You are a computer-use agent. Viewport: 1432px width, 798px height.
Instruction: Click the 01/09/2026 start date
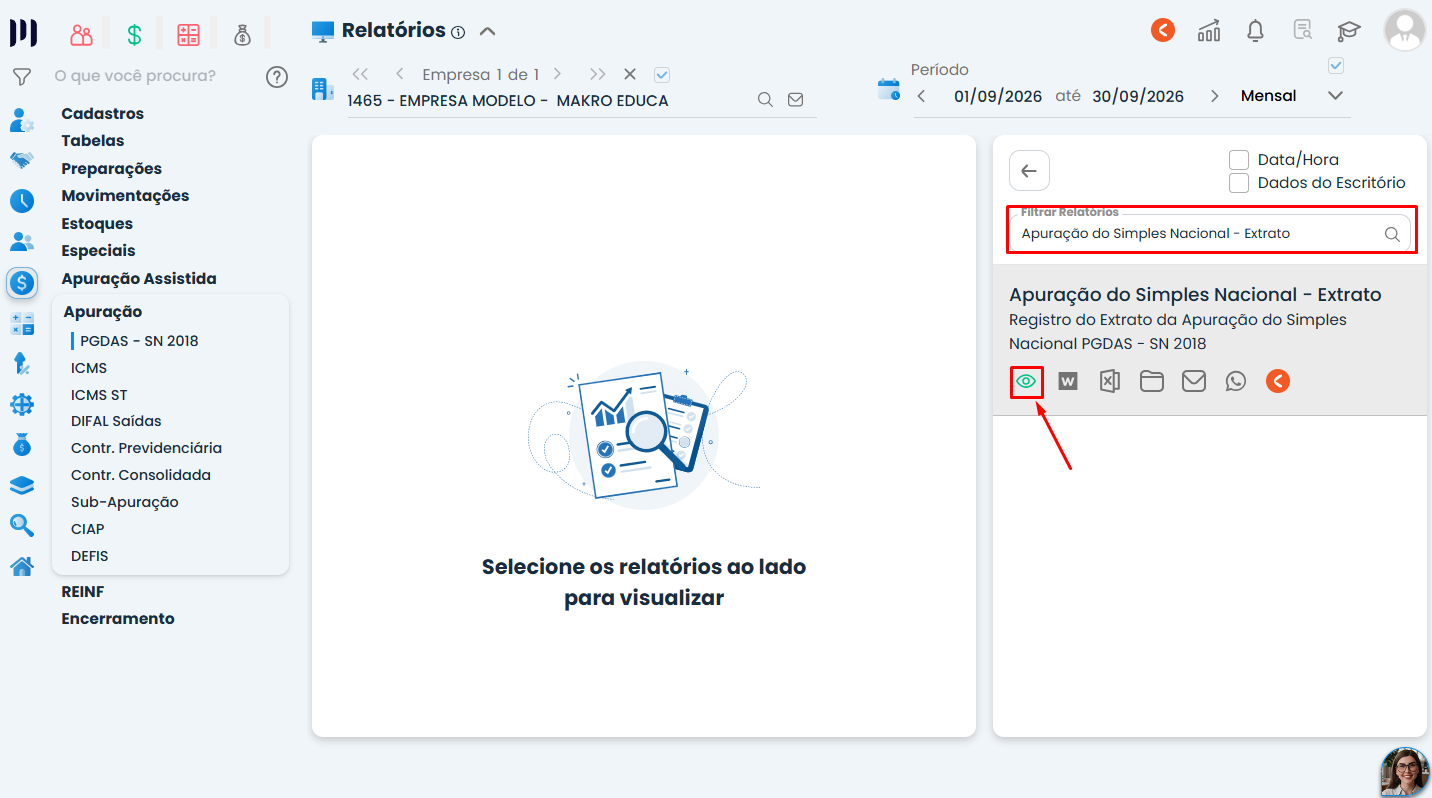pyautogui.click(x=998, y=96)
